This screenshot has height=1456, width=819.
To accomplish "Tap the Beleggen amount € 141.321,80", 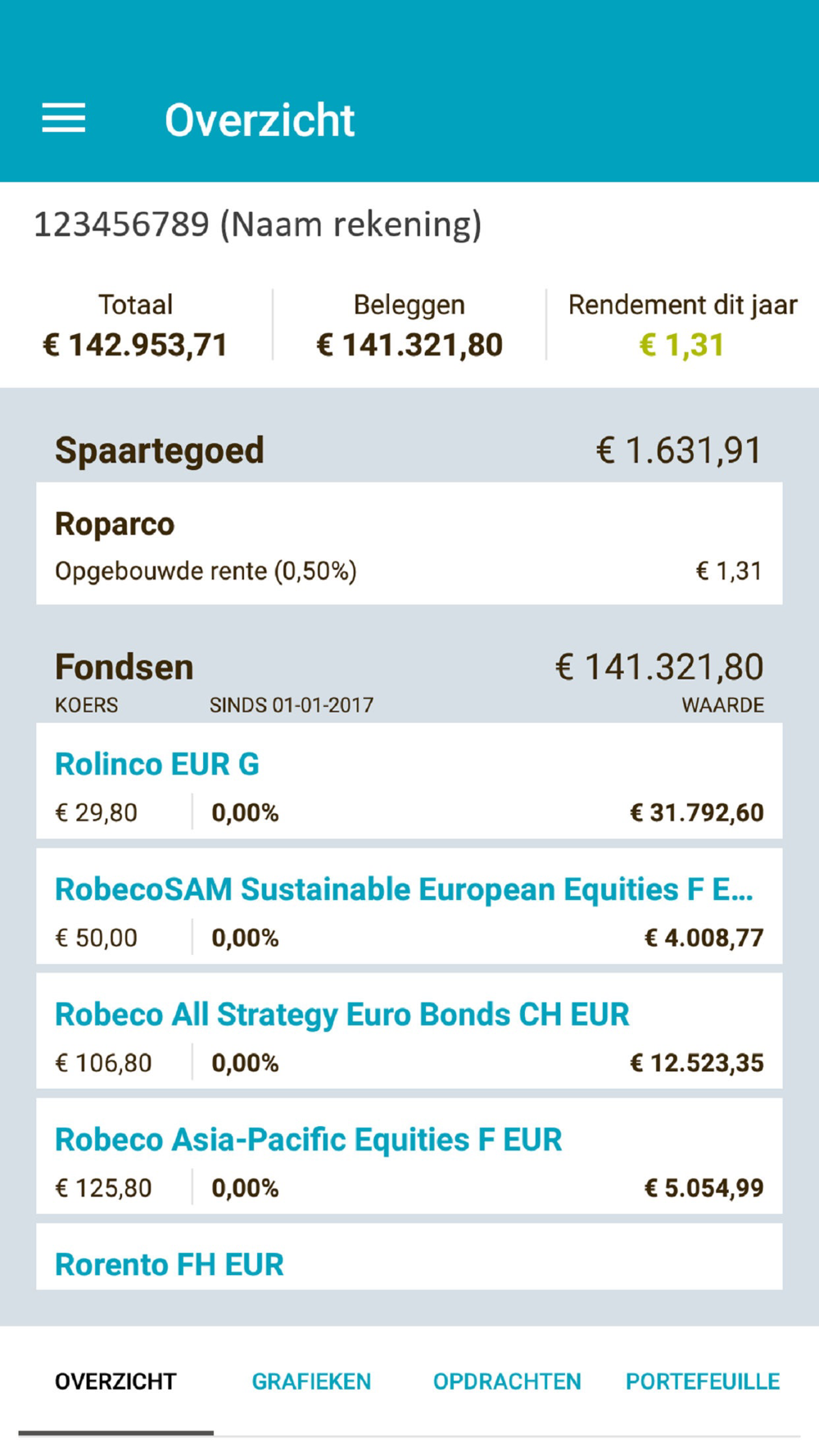I will 409,345.
